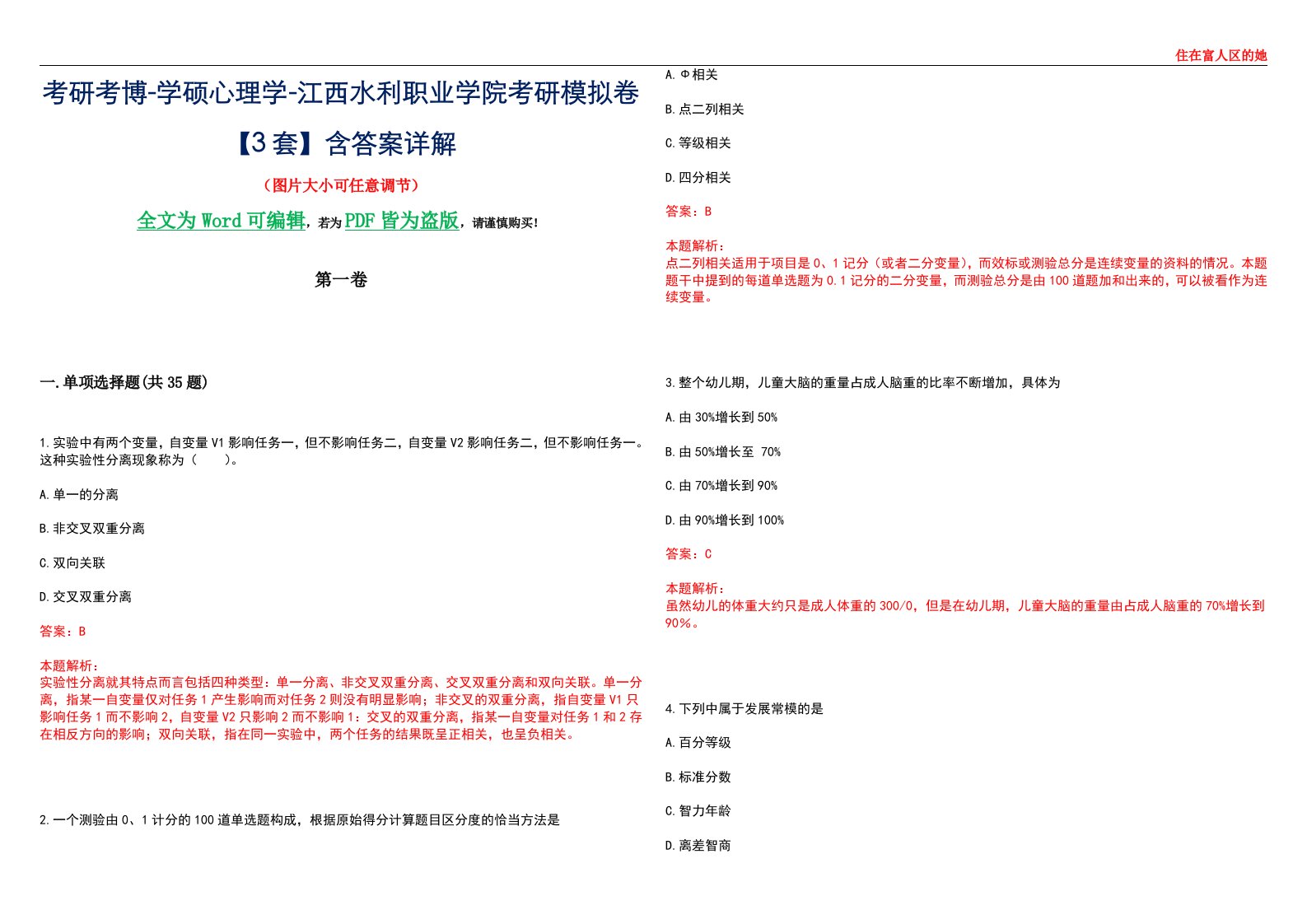The image size is (1307, 924).
Task: Click question 1 text starting 实验中有两个变量
Action: (341, 451)
